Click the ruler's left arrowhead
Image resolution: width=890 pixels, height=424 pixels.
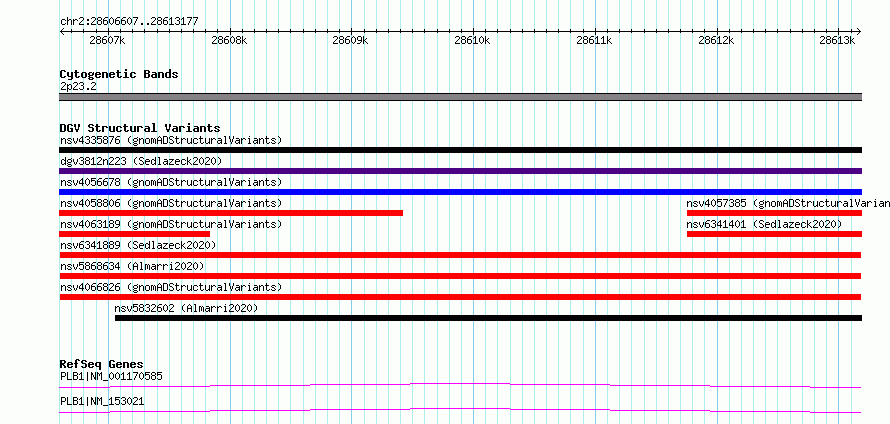[x=62, y=31]
